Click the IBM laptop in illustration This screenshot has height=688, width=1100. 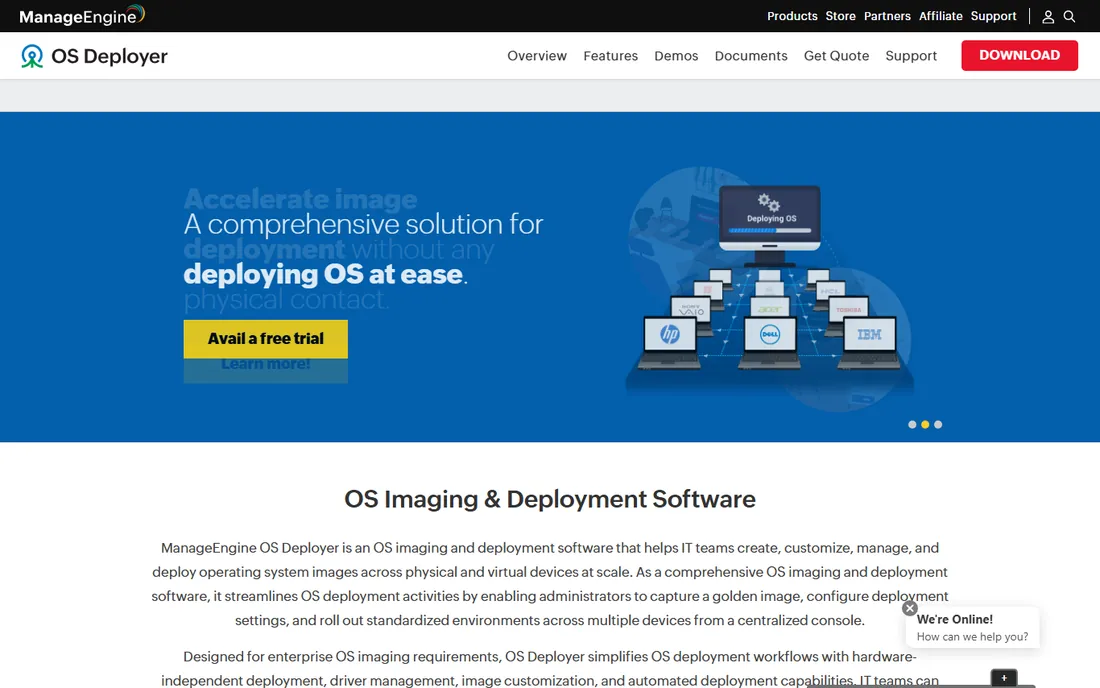(869, 342)
